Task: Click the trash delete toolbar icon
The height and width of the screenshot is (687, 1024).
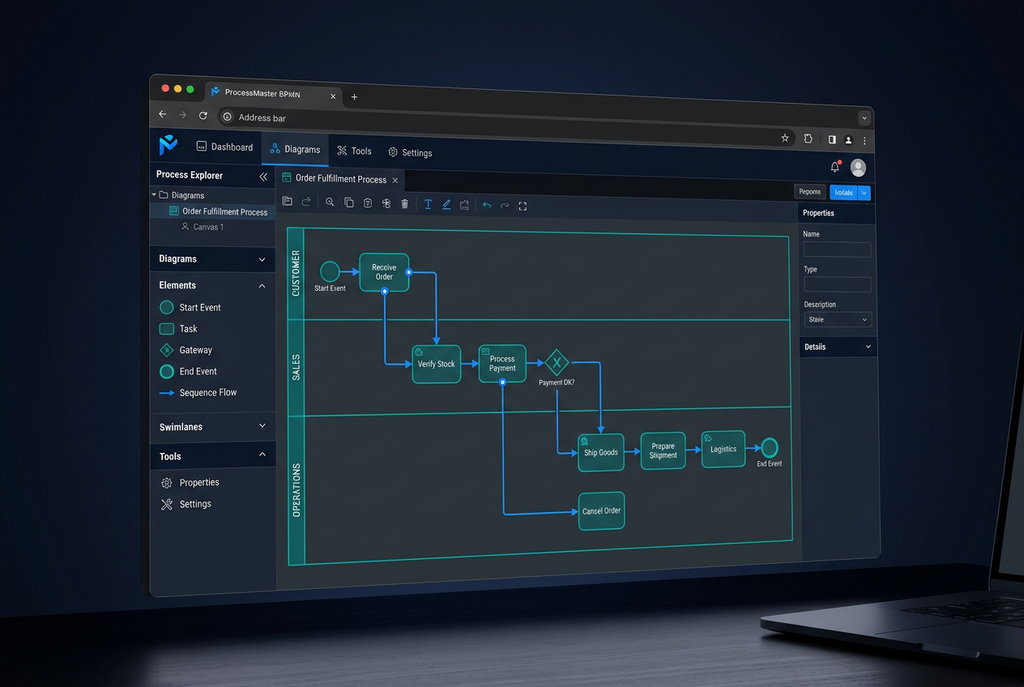Action: tap(405, 204)
